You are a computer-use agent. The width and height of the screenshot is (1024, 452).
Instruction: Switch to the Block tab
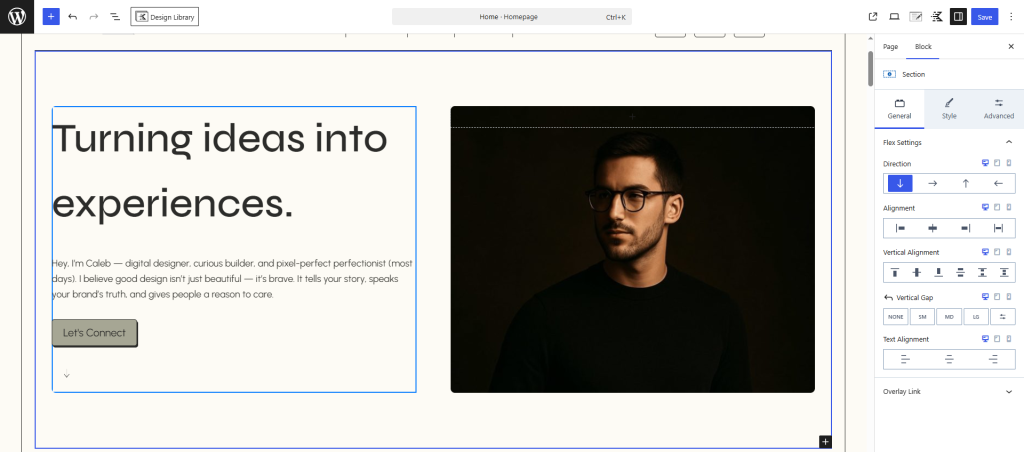click(923, 46)
